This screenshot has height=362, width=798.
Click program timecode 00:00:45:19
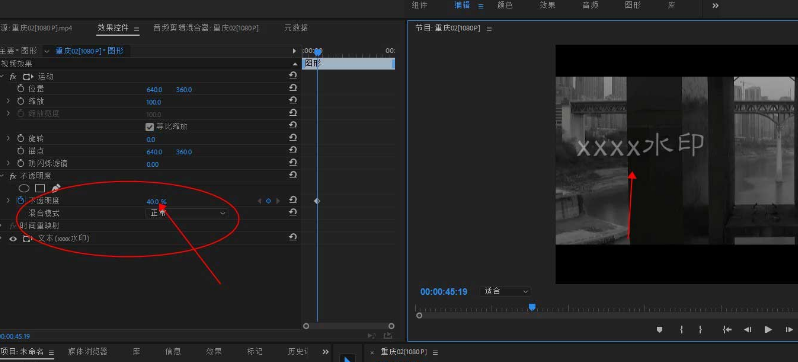click(x=444, y=292)
